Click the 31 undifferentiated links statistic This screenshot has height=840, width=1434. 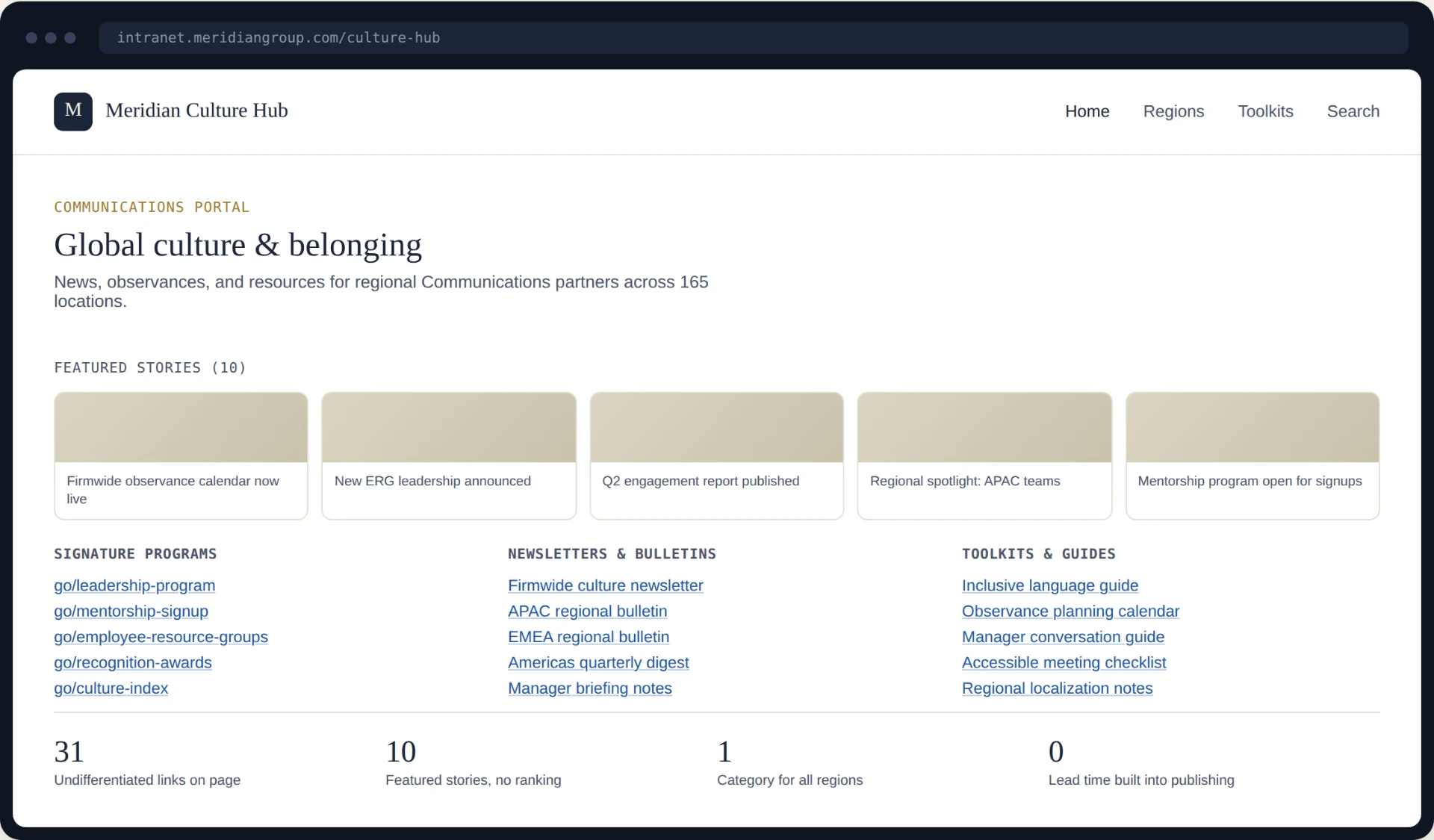(x=147, y=762)
